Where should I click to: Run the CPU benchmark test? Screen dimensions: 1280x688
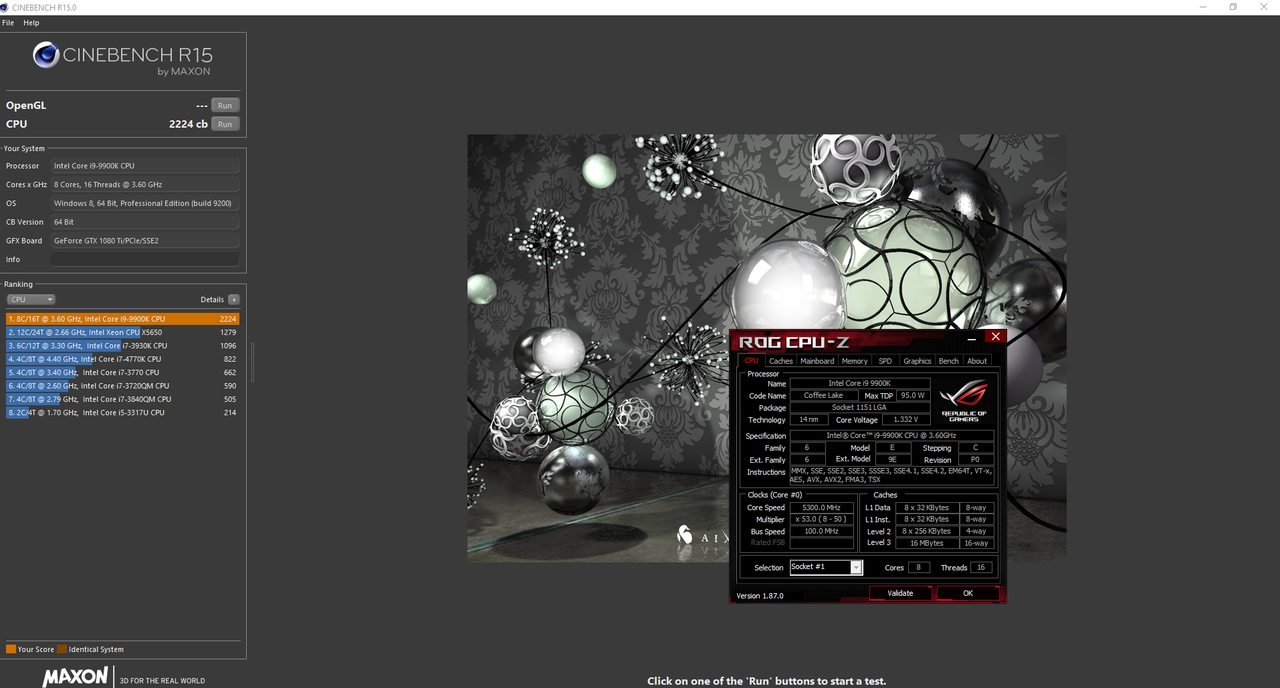(x=225, y=124)
